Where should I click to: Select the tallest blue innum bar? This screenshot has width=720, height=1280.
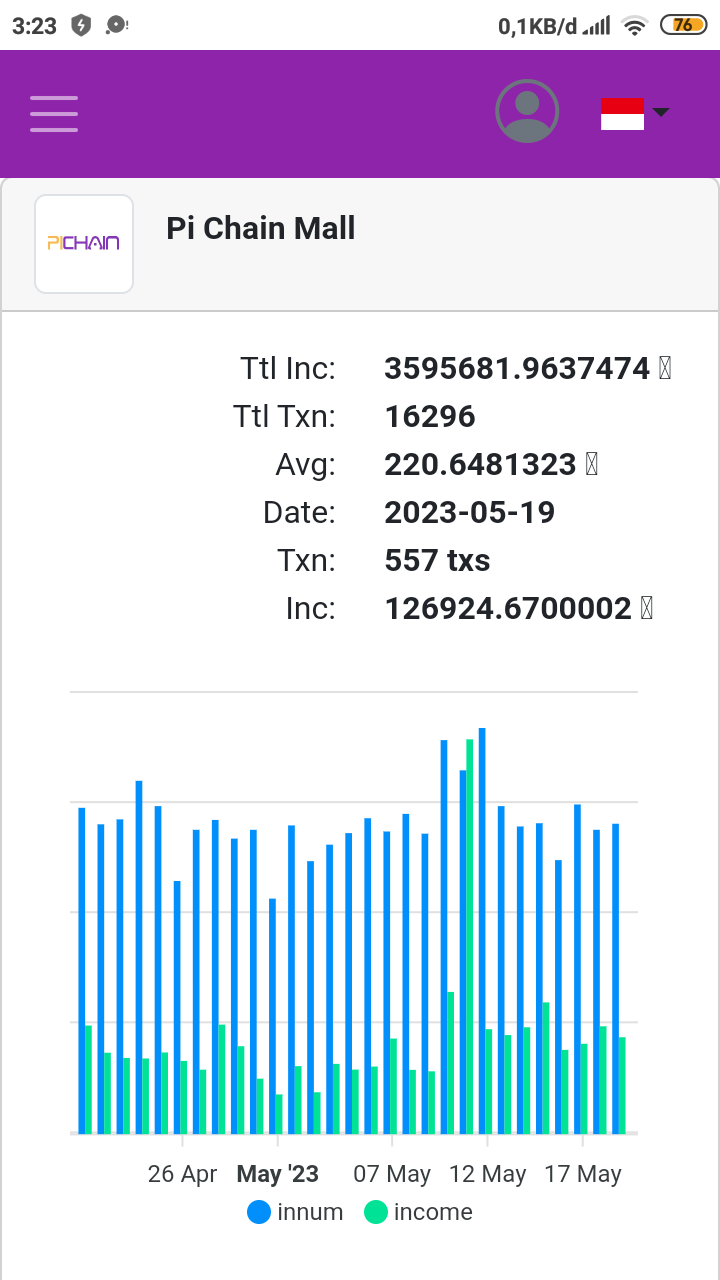coord(482,930)
